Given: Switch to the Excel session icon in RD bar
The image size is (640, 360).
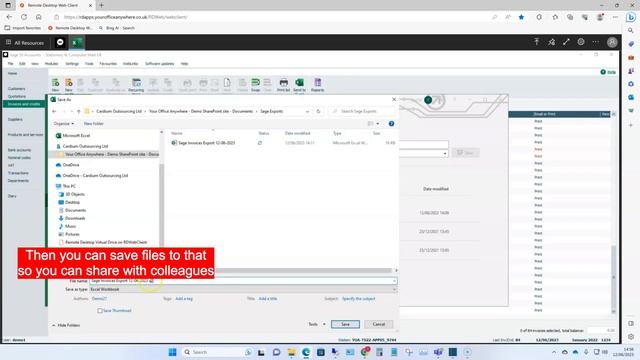Looking at the screenshot, I should coord(76,42).
